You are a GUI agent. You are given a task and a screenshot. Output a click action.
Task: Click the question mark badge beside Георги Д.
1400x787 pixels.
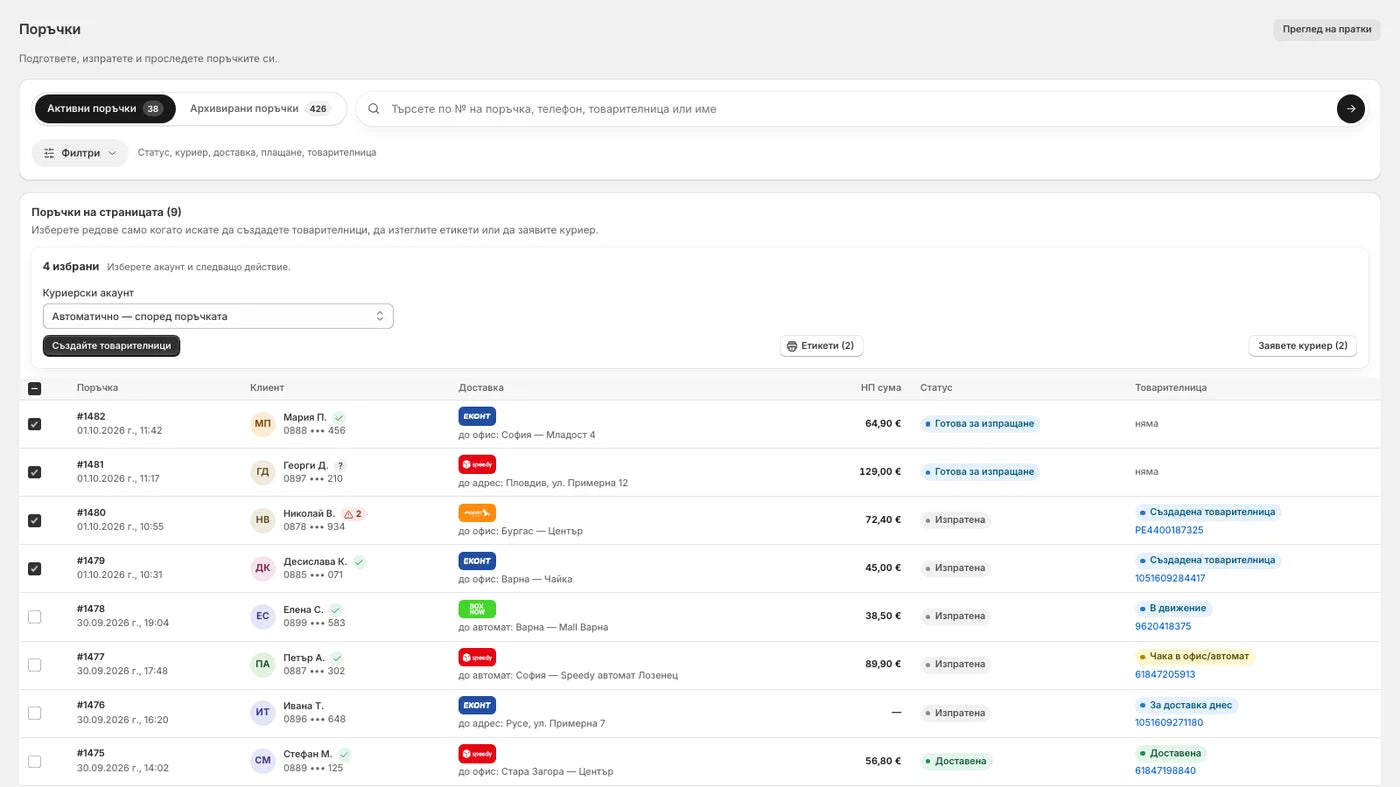(x=340, y=466)
